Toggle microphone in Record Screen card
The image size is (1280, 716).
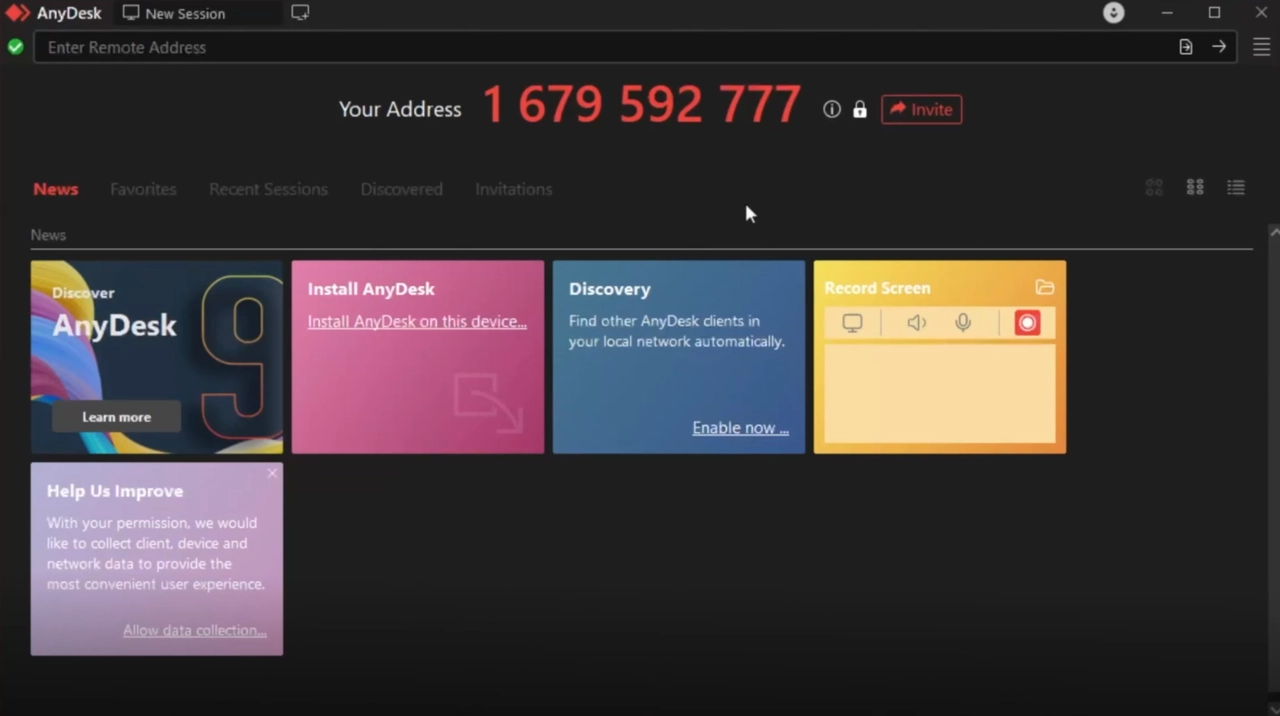pyautogui.click(x=963, y=323)
